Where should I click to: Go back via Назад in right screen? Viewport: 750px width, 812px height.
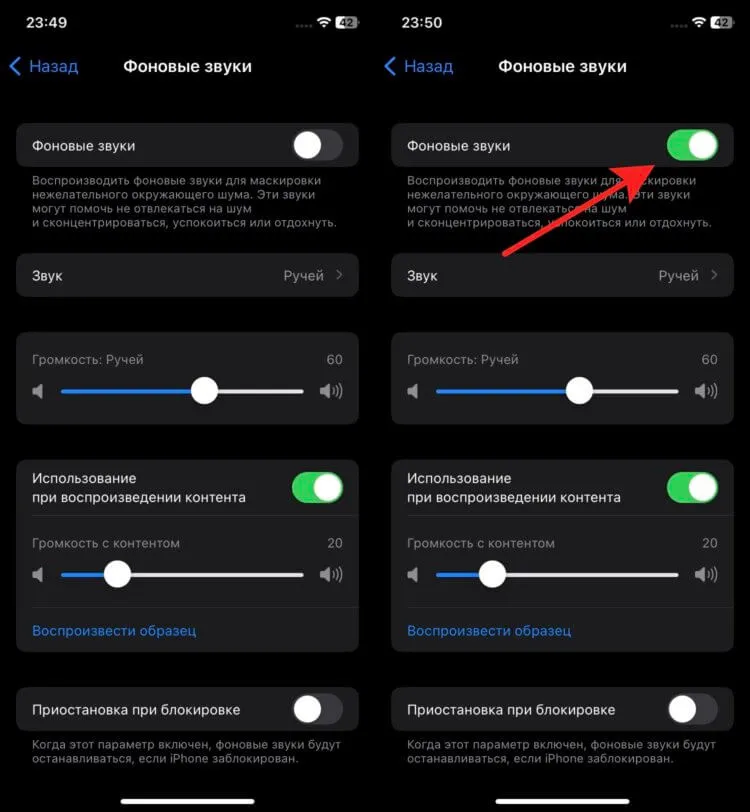click(419, 66)
